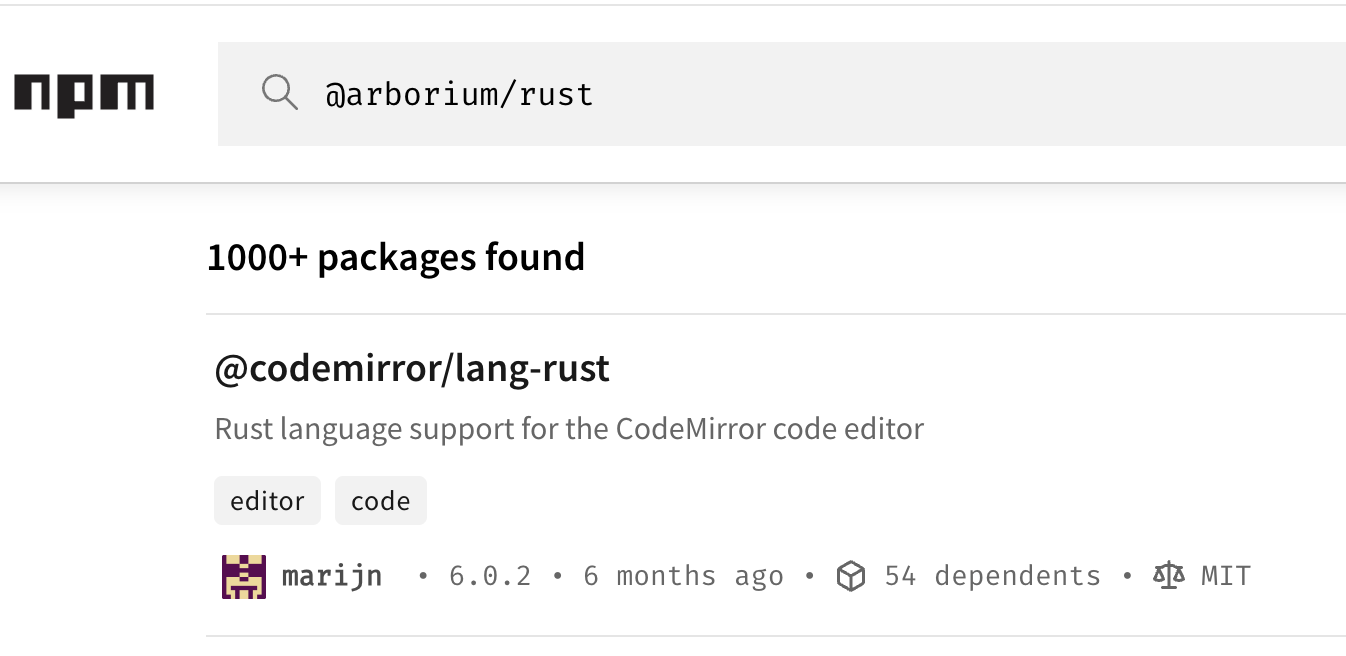Click the MIT license text
The height and width of the screenshot is (656, 1346).
pyautogui.click(x=1226, y=575)
